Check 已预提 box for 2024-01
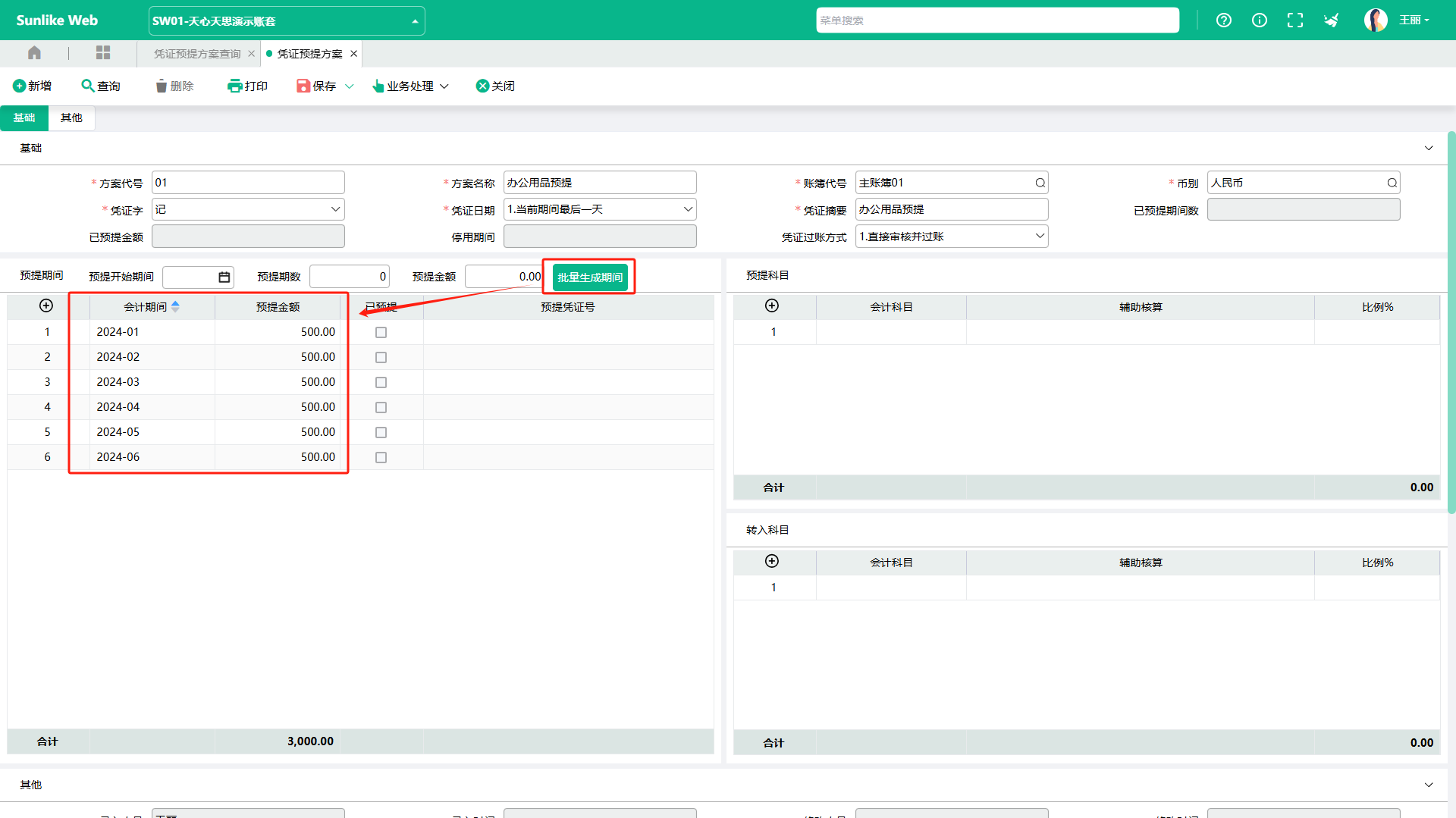 [381, 333]
